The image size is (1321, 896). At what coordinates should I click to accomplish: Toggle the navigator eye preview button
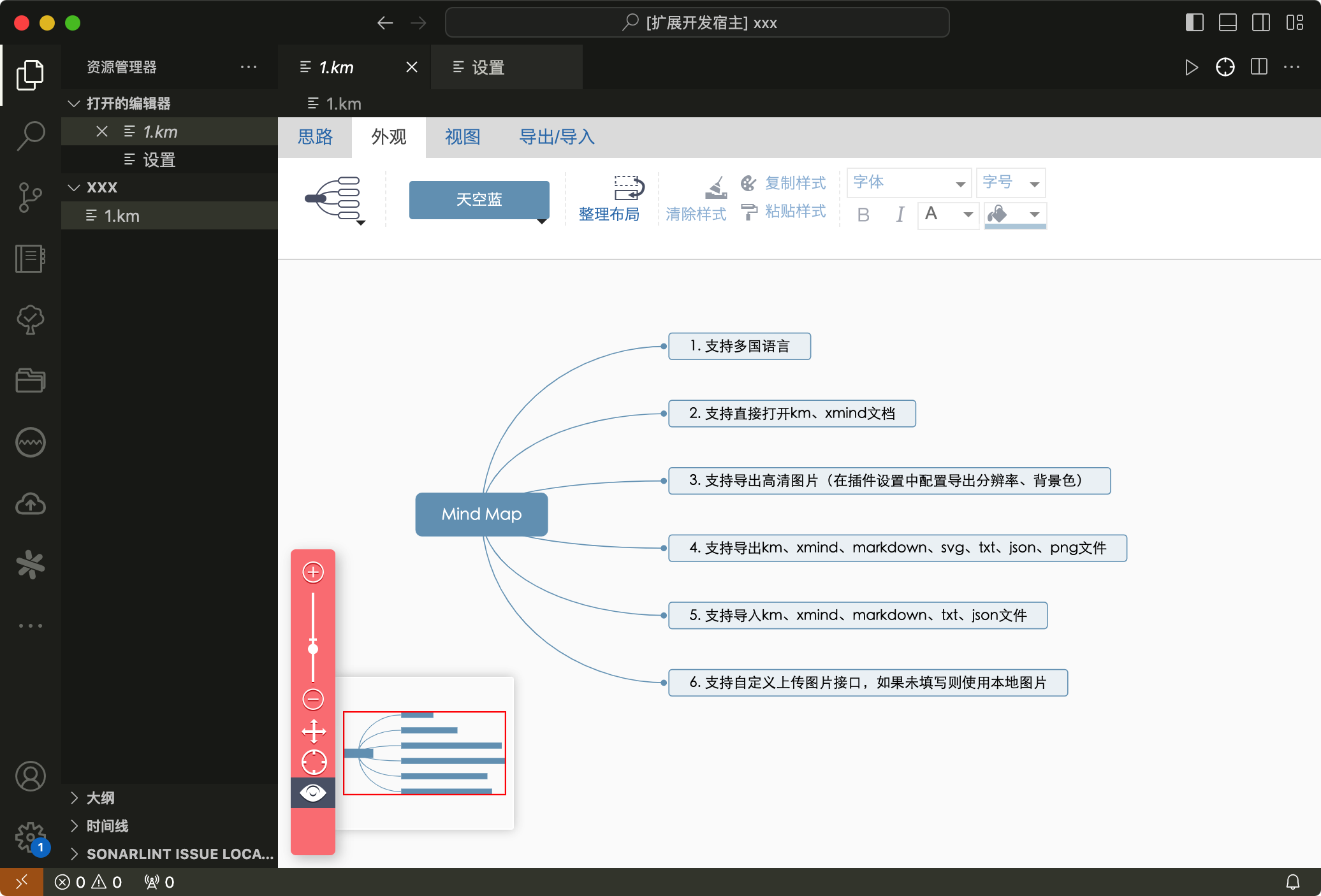313,793
